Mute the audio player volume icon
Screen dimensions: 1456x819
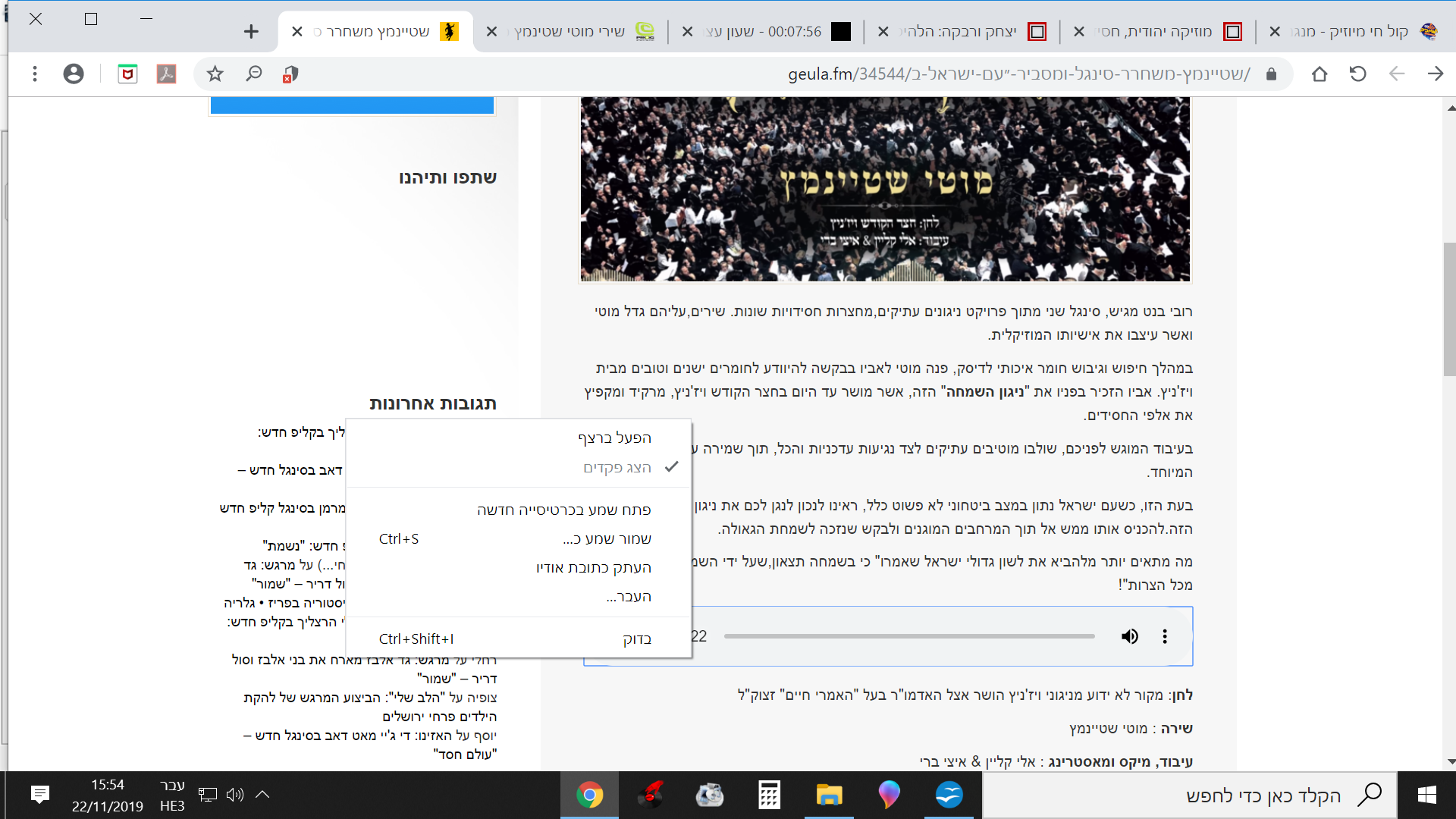pos(1129,636)
